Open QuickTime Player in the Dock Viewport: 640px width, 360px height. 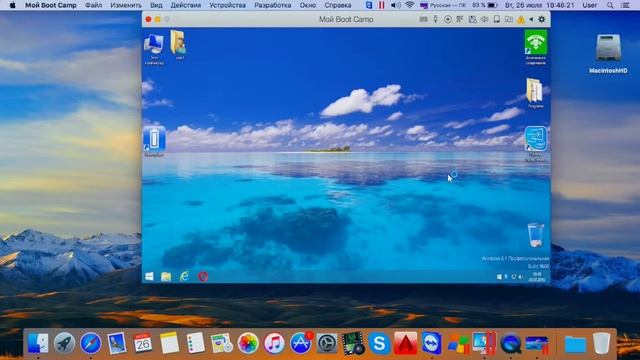[511, 343]
